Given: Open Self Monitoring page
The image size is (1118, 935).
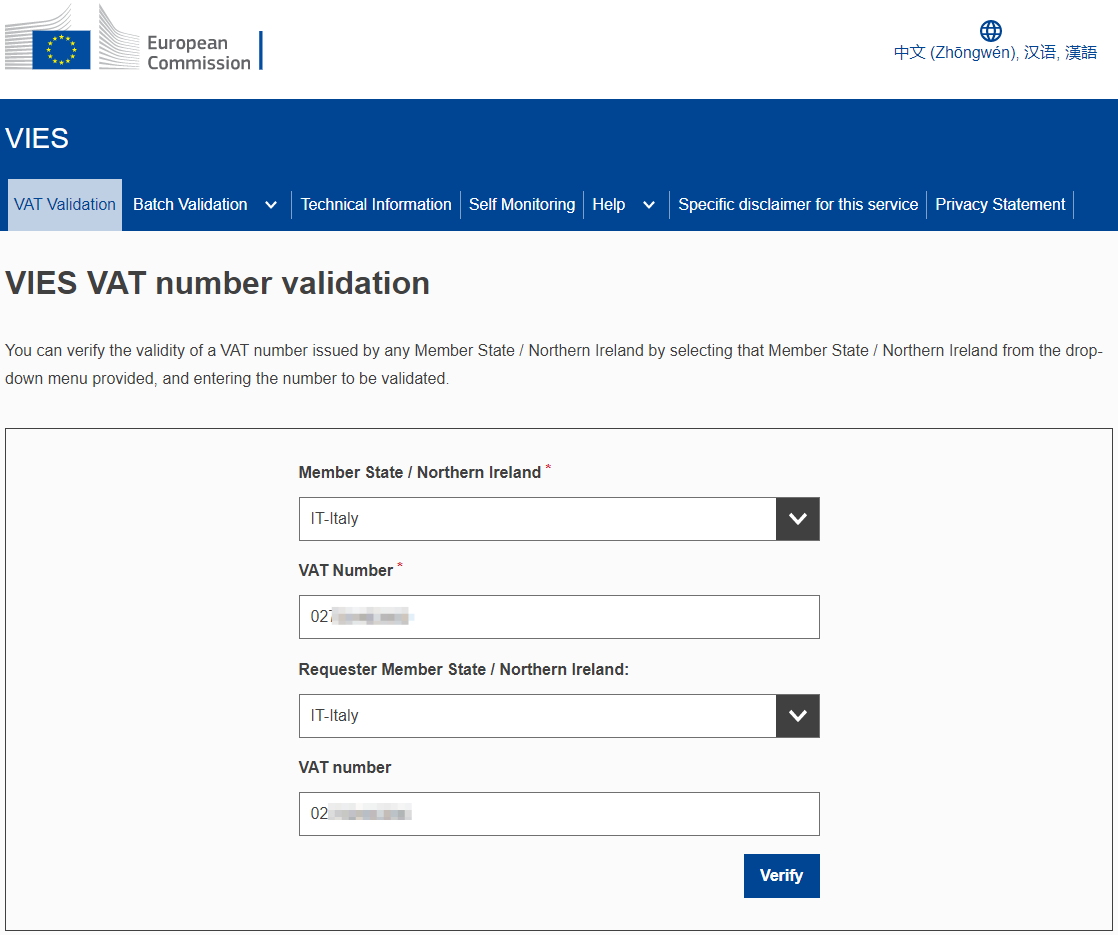Looking at the screenshot, I should click(x=522, y=205).
